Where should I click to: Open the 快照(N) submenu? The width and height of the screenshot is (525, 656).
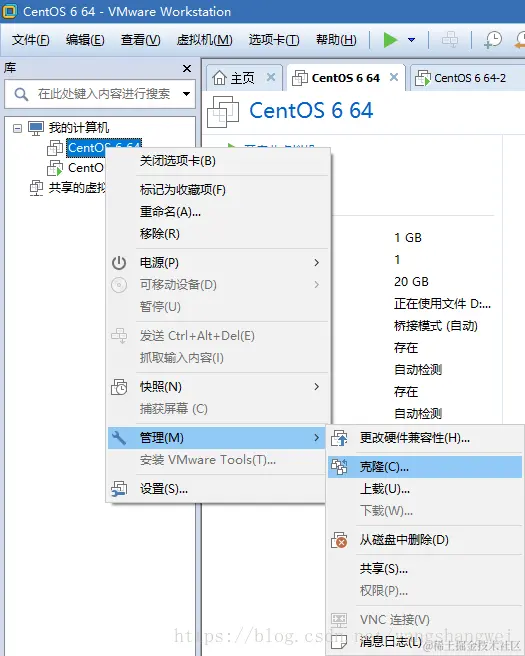(x=217, y=387)
